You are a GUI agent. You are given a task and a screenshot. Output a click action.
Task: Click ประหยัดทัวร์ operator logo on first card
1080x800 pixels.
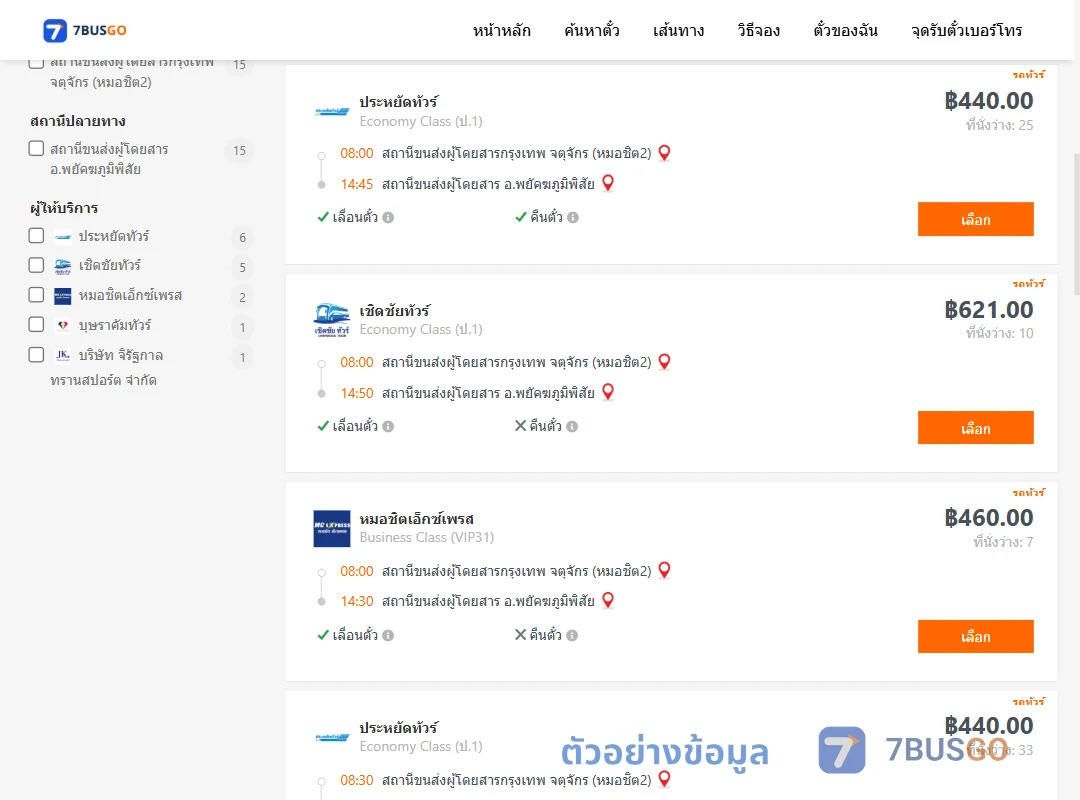[x=332, y=111]
